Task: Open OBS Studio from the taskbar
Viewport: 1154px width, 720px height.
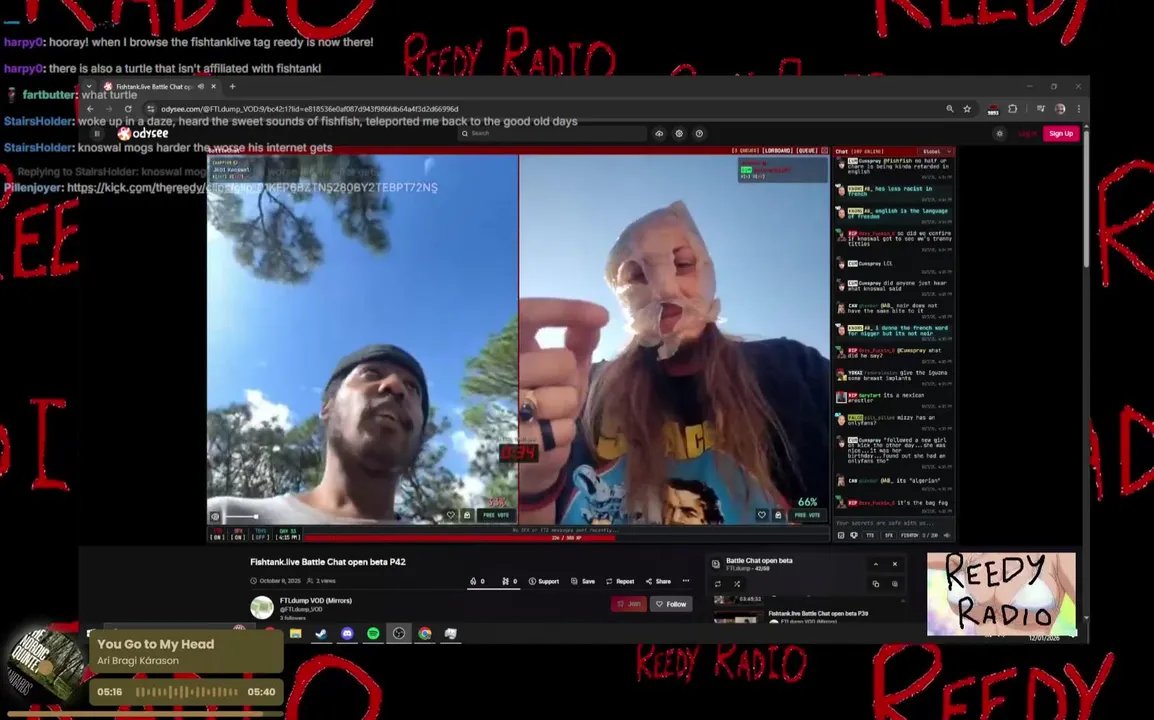Action: click(x=399, y=633)
